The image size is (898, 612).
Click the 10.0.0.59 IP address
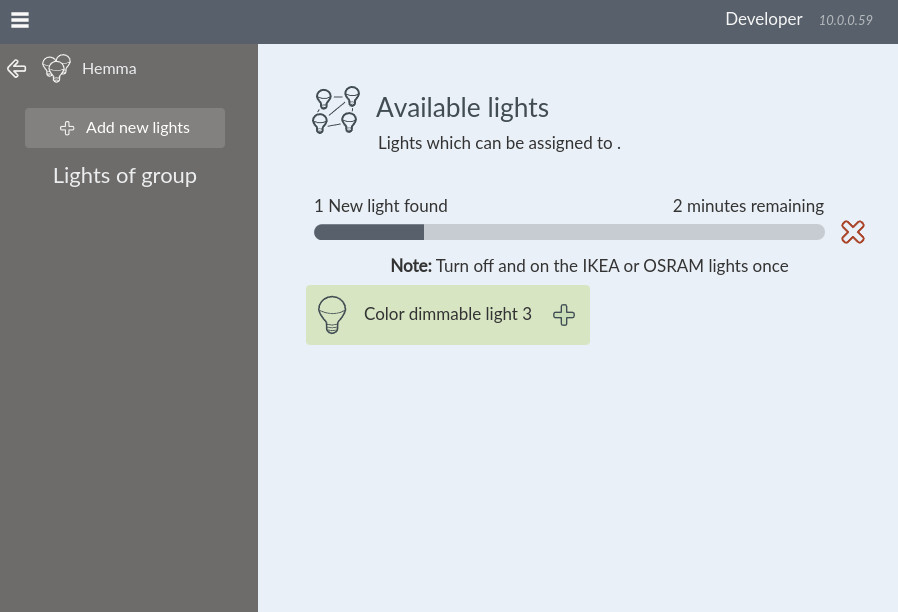click(845, 20)
